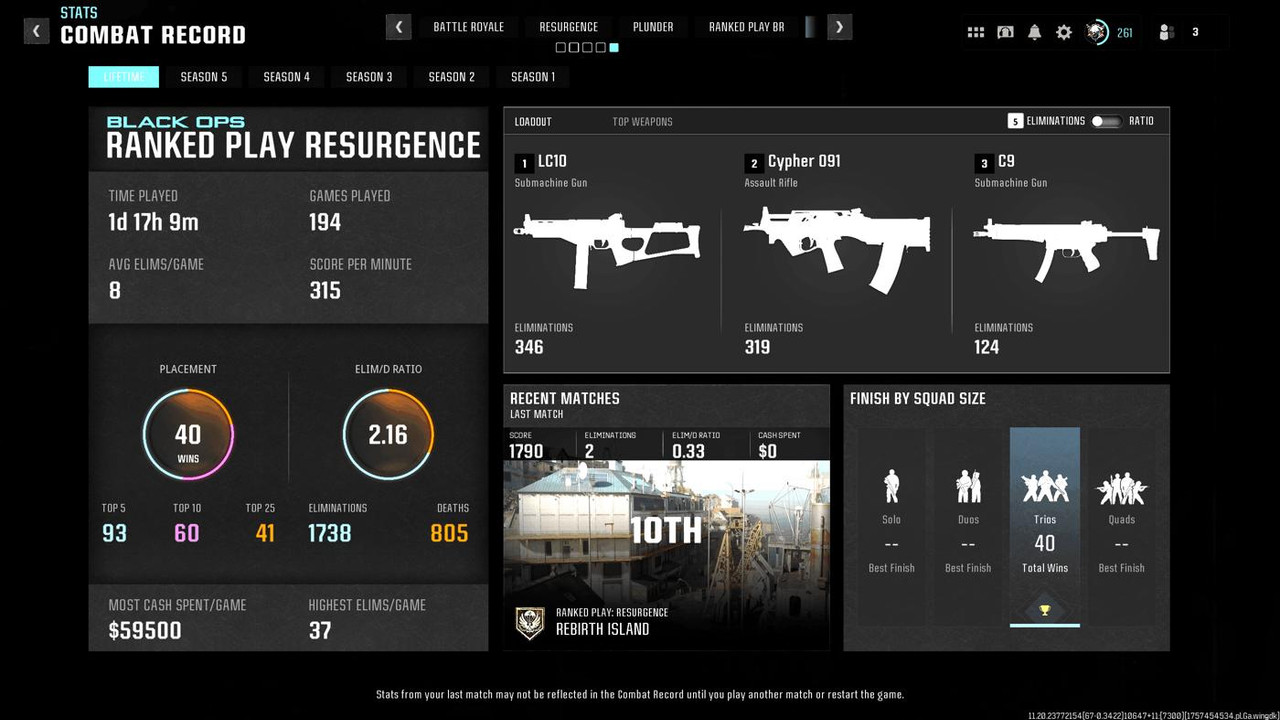Click the Trios squad size icon
1280x720 pixels.
pos(1045,486)
